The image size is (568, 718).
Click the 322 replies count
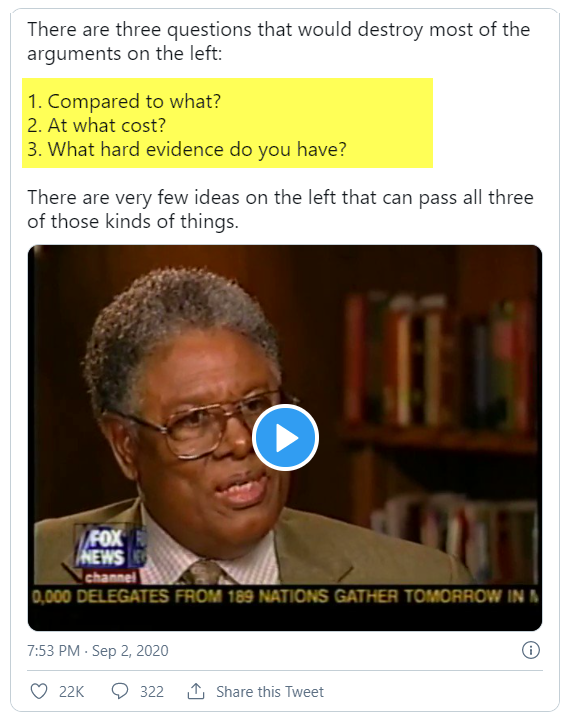point(152,691)
